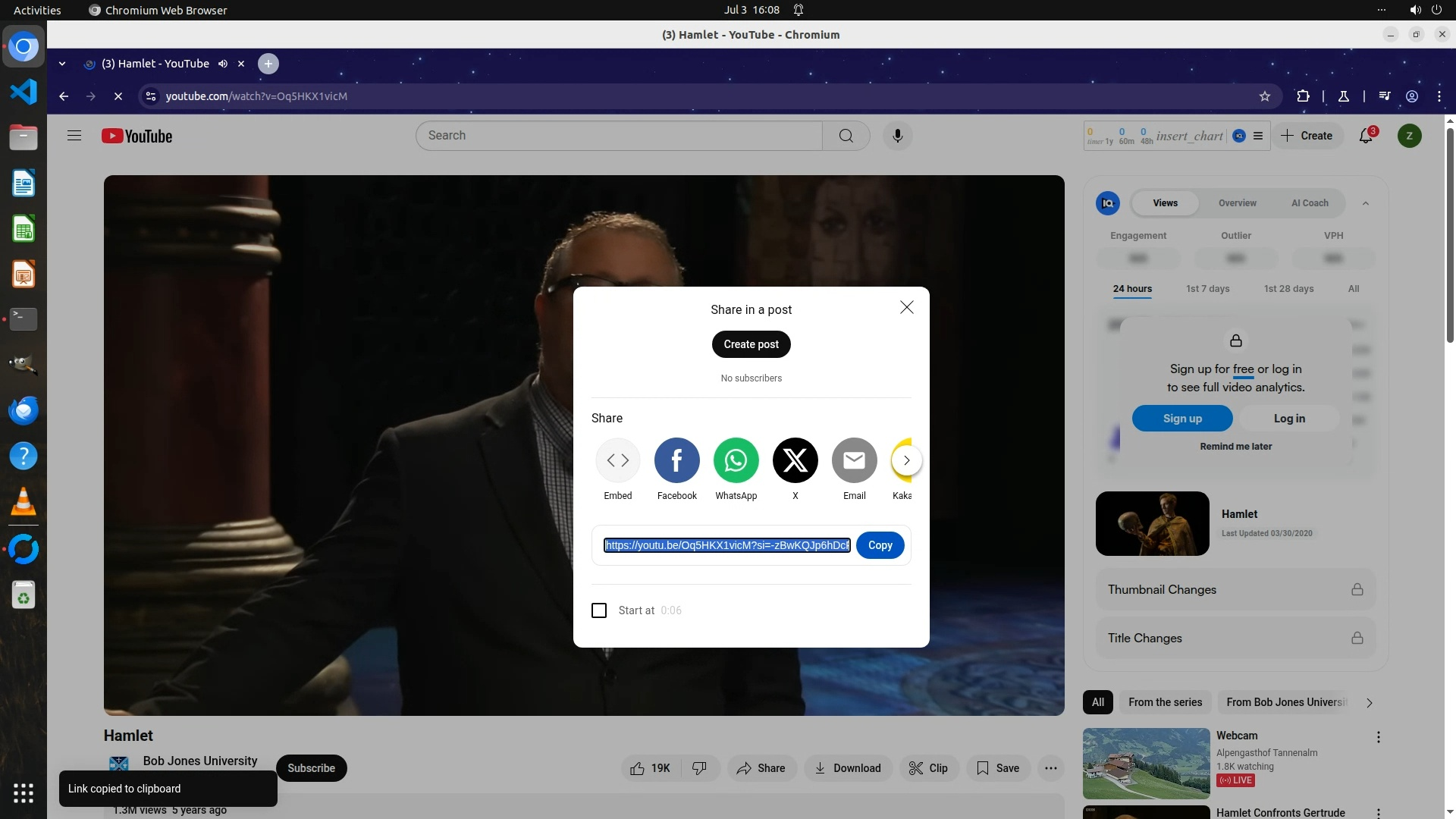Share the video via WhatsApp
1456x819 pixels.
pyautogui.click(x=736, y=460)
